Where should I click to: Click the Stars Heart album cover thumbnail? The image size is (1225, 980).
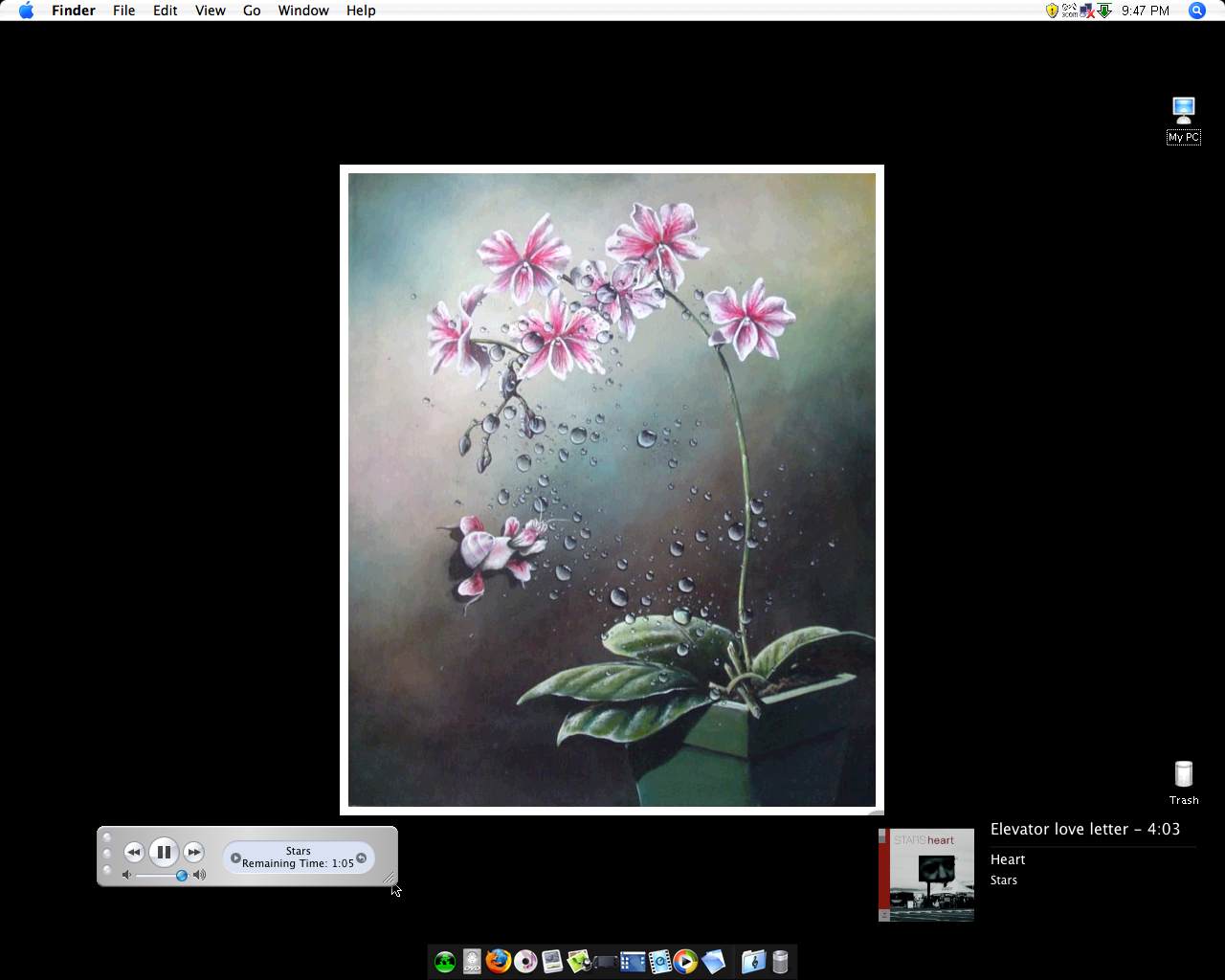click(926, 875)
